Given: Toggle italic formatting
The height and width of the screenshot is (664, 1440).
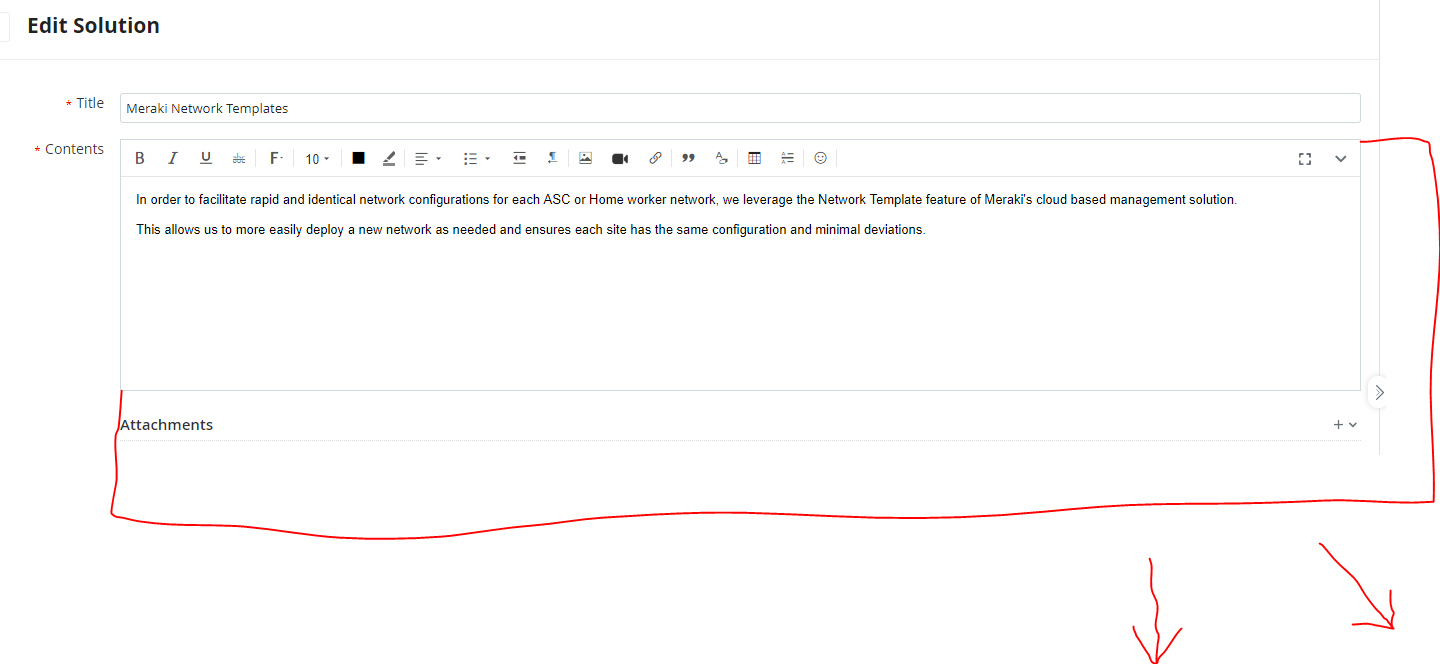Looking at the screenshot, I should (172, 158).
